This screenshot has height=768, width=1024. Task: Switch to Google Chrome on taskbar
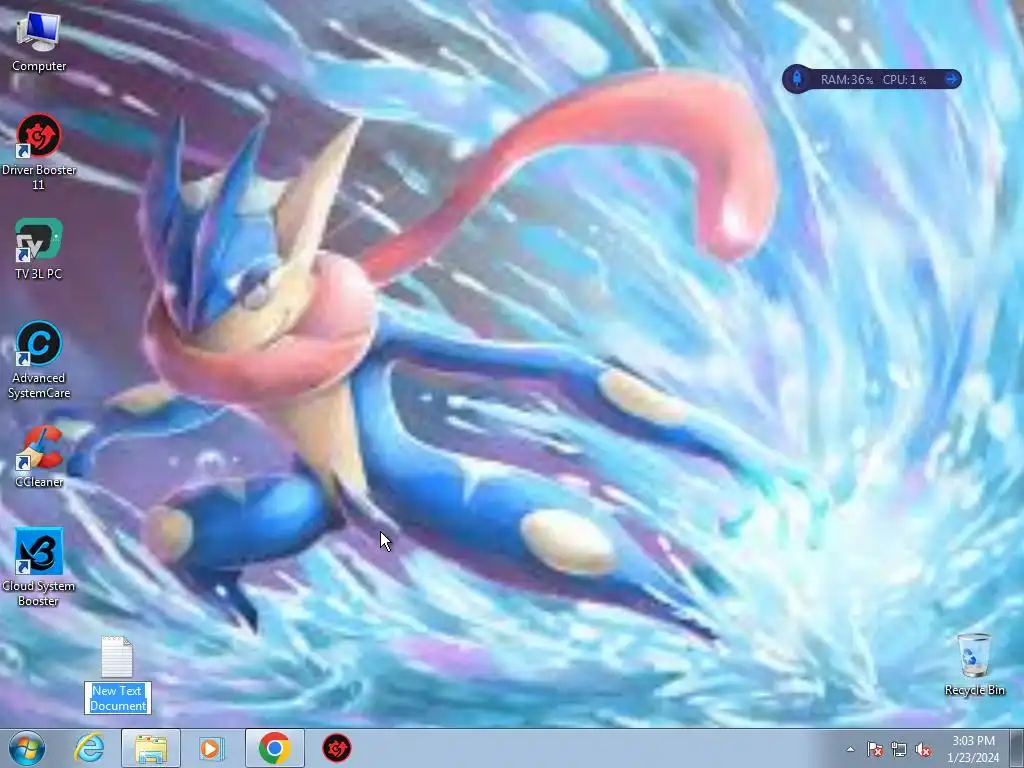275,748
